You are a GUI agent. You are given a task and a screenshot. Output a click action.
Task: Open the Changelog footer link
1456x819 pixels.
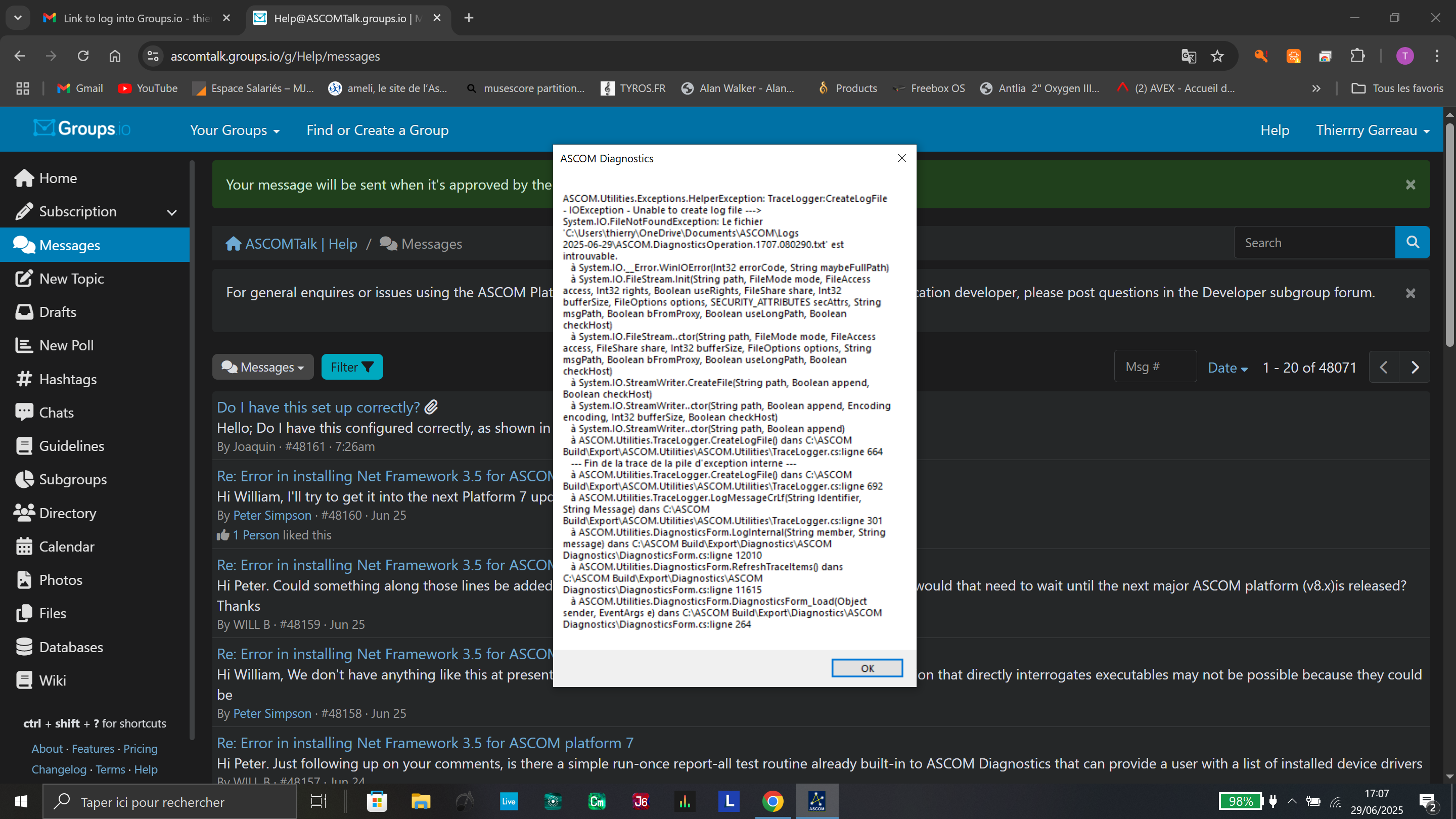[x=59, y=769]
